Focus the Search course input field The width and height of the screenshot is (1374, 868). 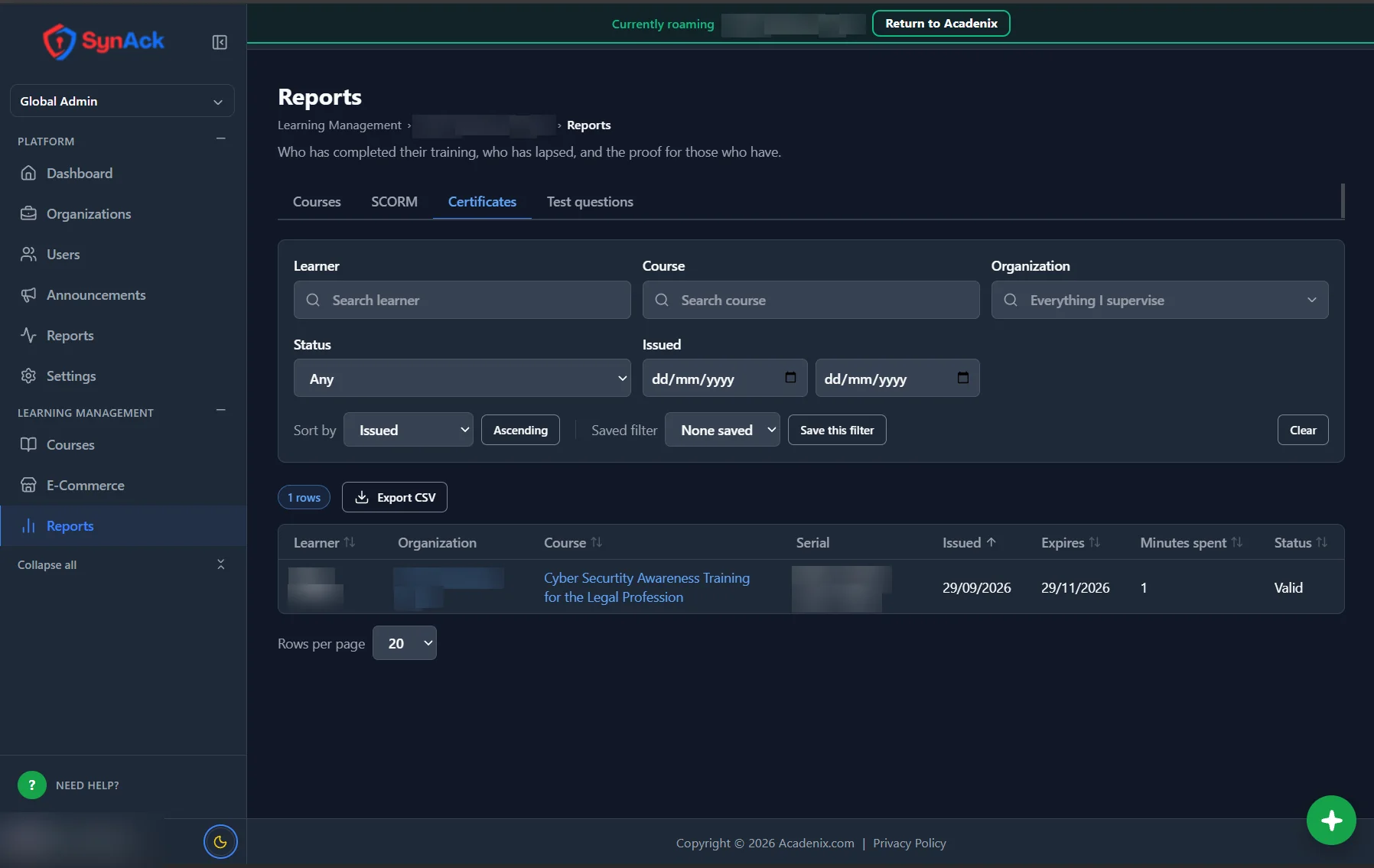(811, 300)
